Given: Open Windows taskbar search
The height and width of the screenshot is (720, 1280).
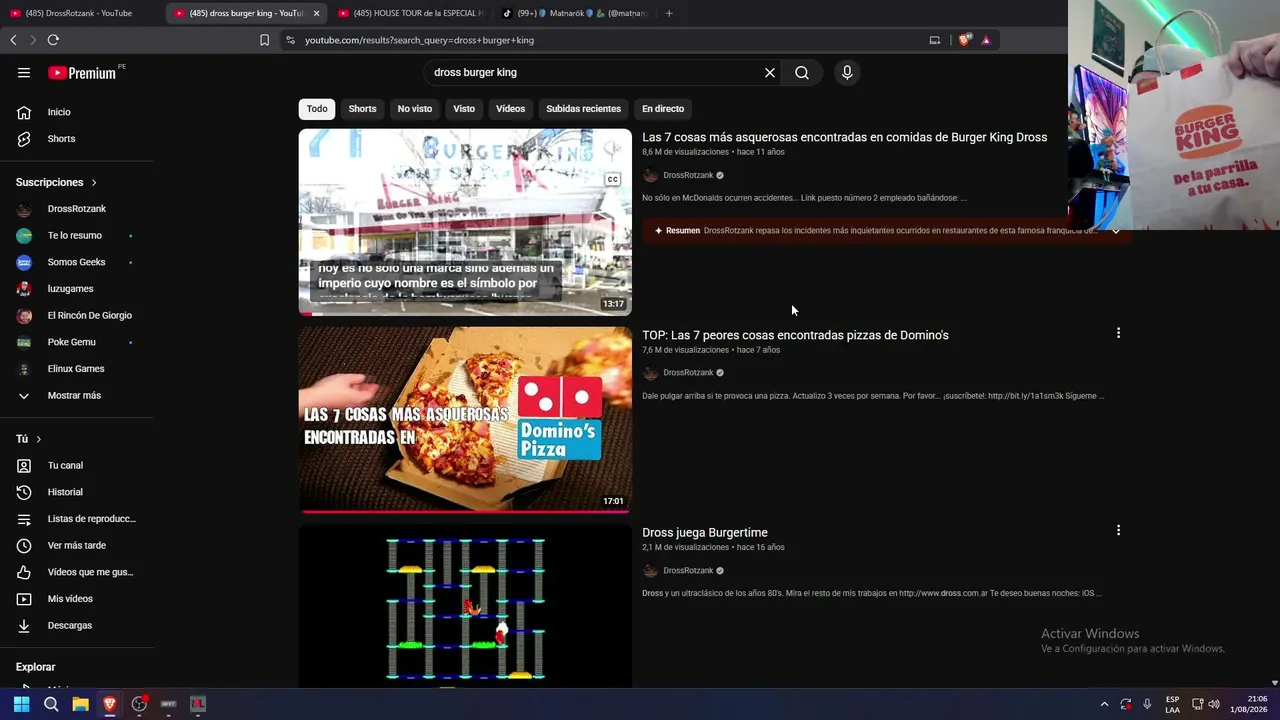Looking at the screenshot, I should [51, 704].
